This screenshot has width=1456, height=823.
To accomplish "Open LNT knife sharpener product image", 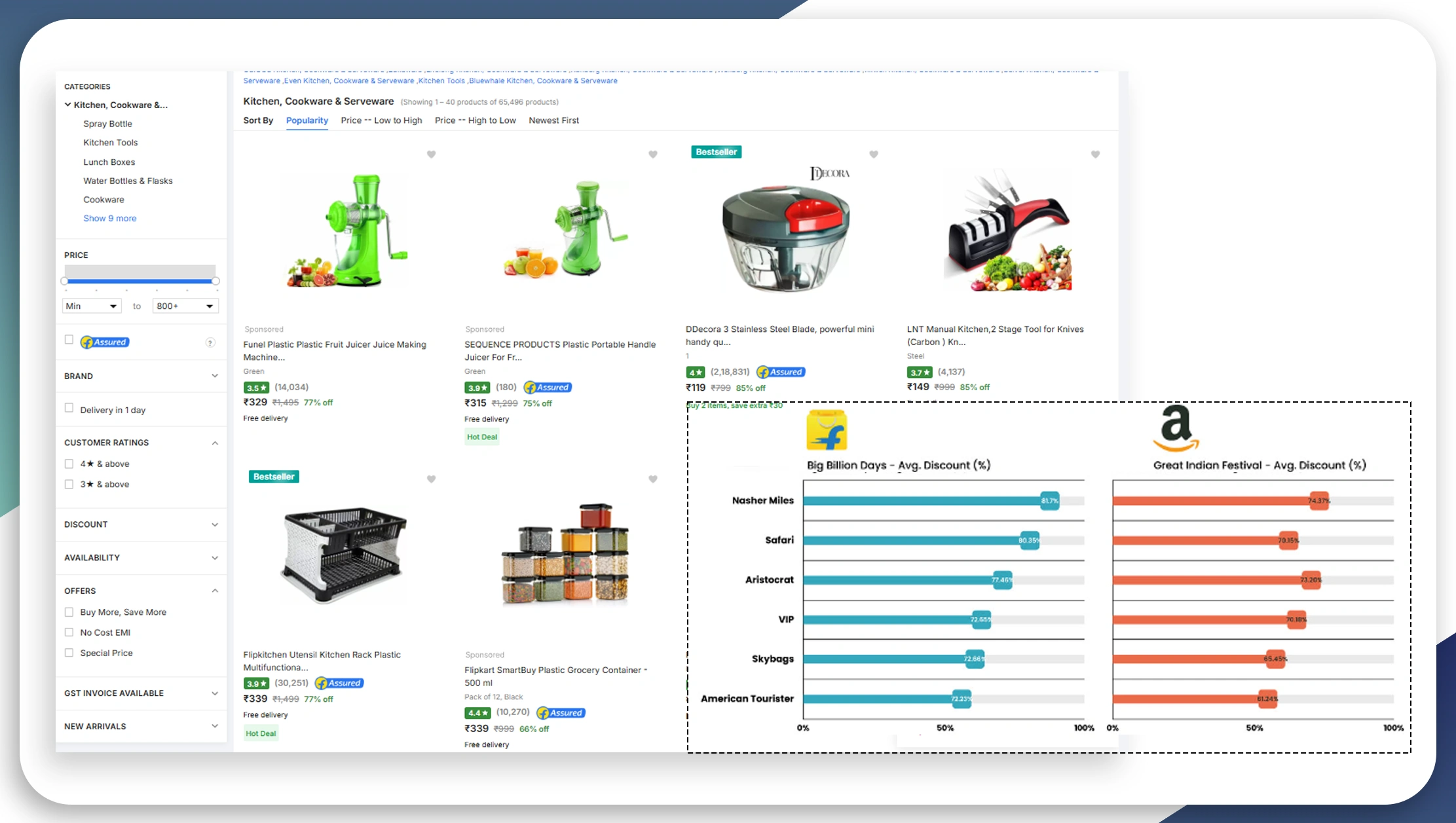I will pos(1009,230).
